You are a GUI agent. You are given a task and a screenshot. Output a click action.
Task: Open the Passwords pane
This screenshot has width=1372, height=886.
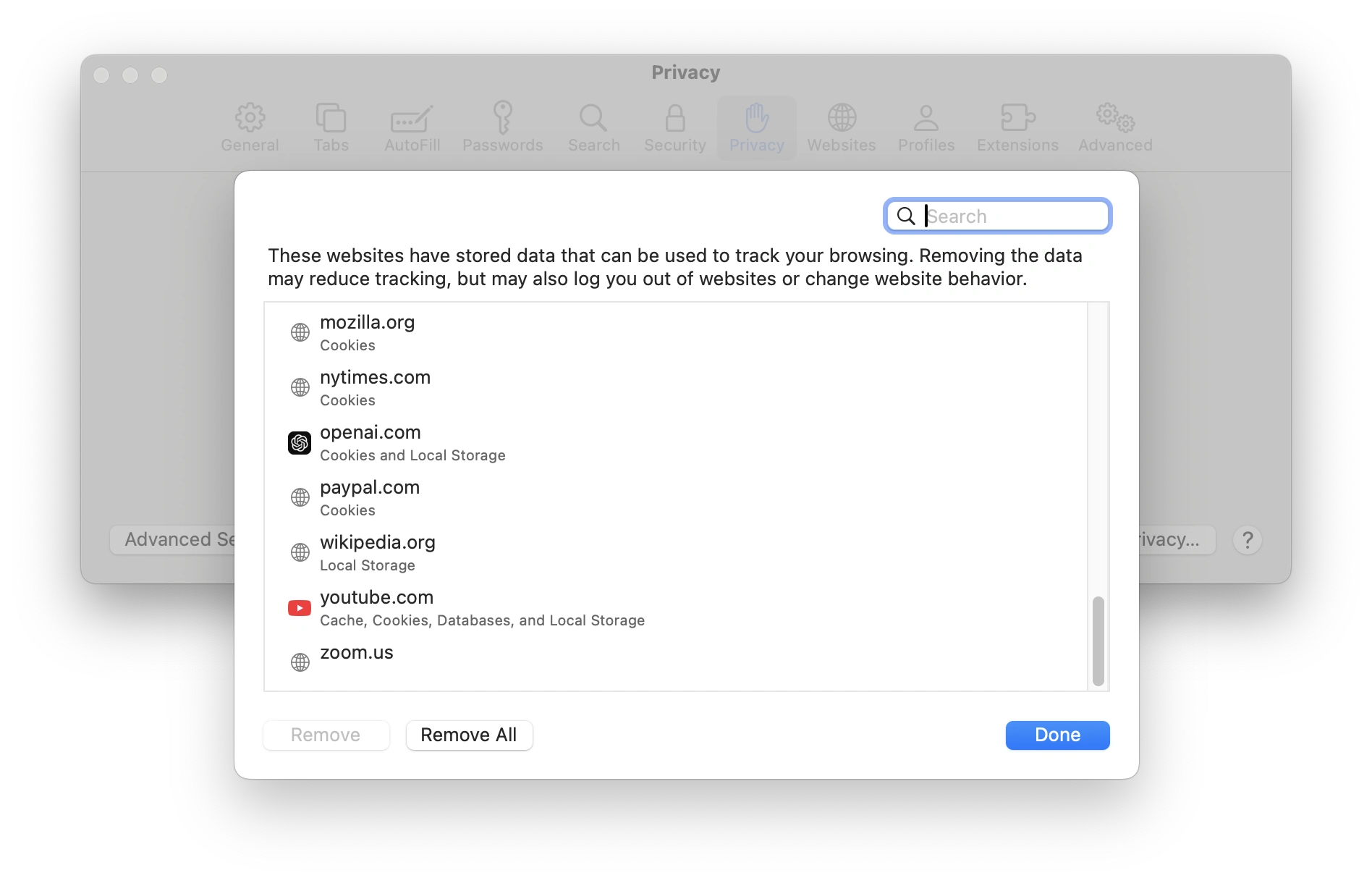coord(502,127)
